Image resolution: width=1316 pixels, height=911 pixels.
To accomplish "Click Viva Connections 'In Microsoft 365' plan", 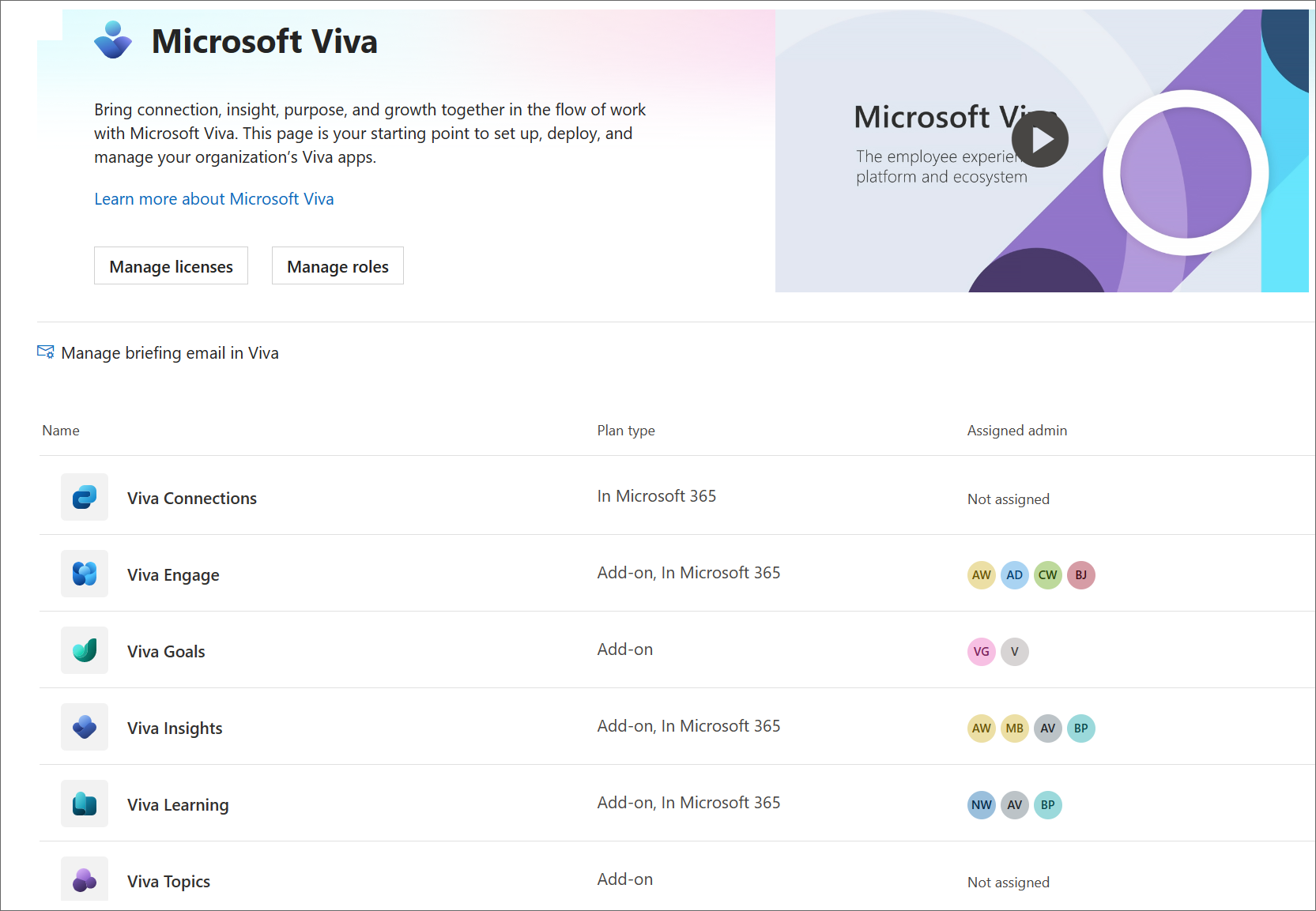I will point(657,496).
